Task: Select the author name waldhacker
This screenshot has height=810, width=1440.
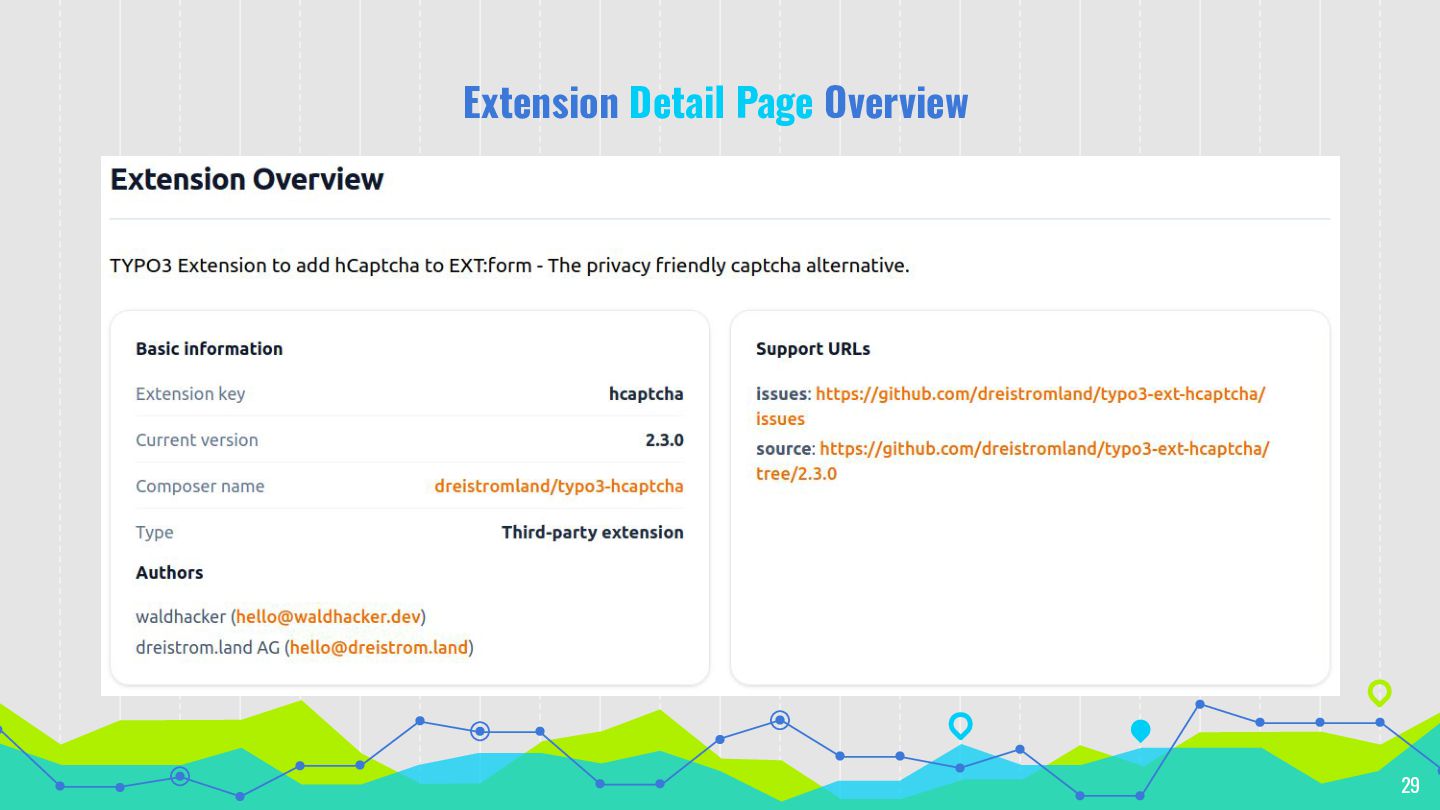Action: click(181, 617)
